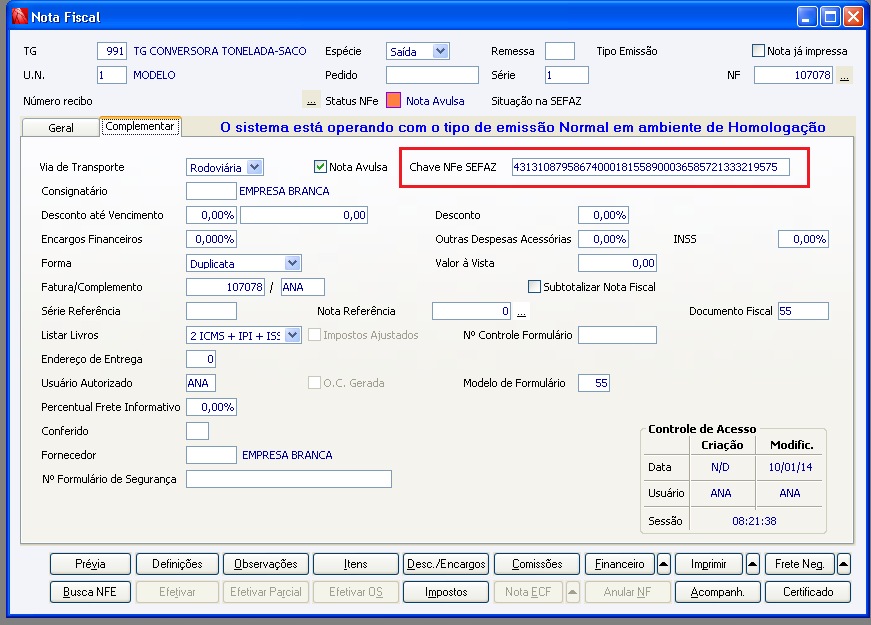Screen dimensions: 871x625
Task: Click the Frete Neg. button
Action: [799, 564]
